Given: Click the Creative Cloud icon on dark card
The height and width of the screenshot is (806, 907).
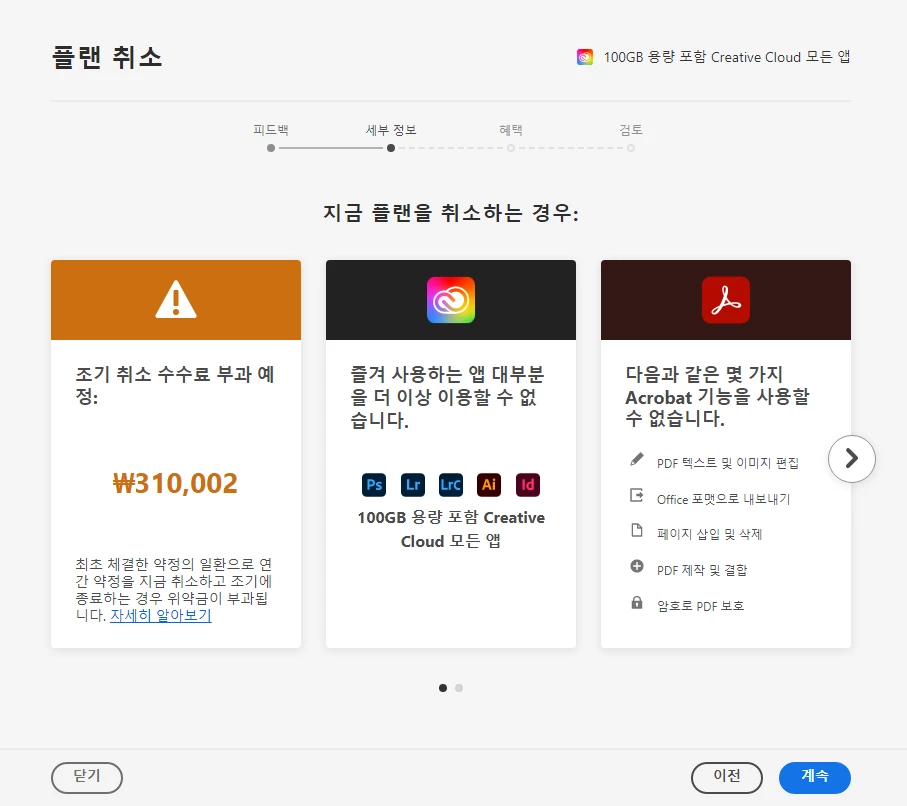Looking at the screenshot, I should coord(451,300).
